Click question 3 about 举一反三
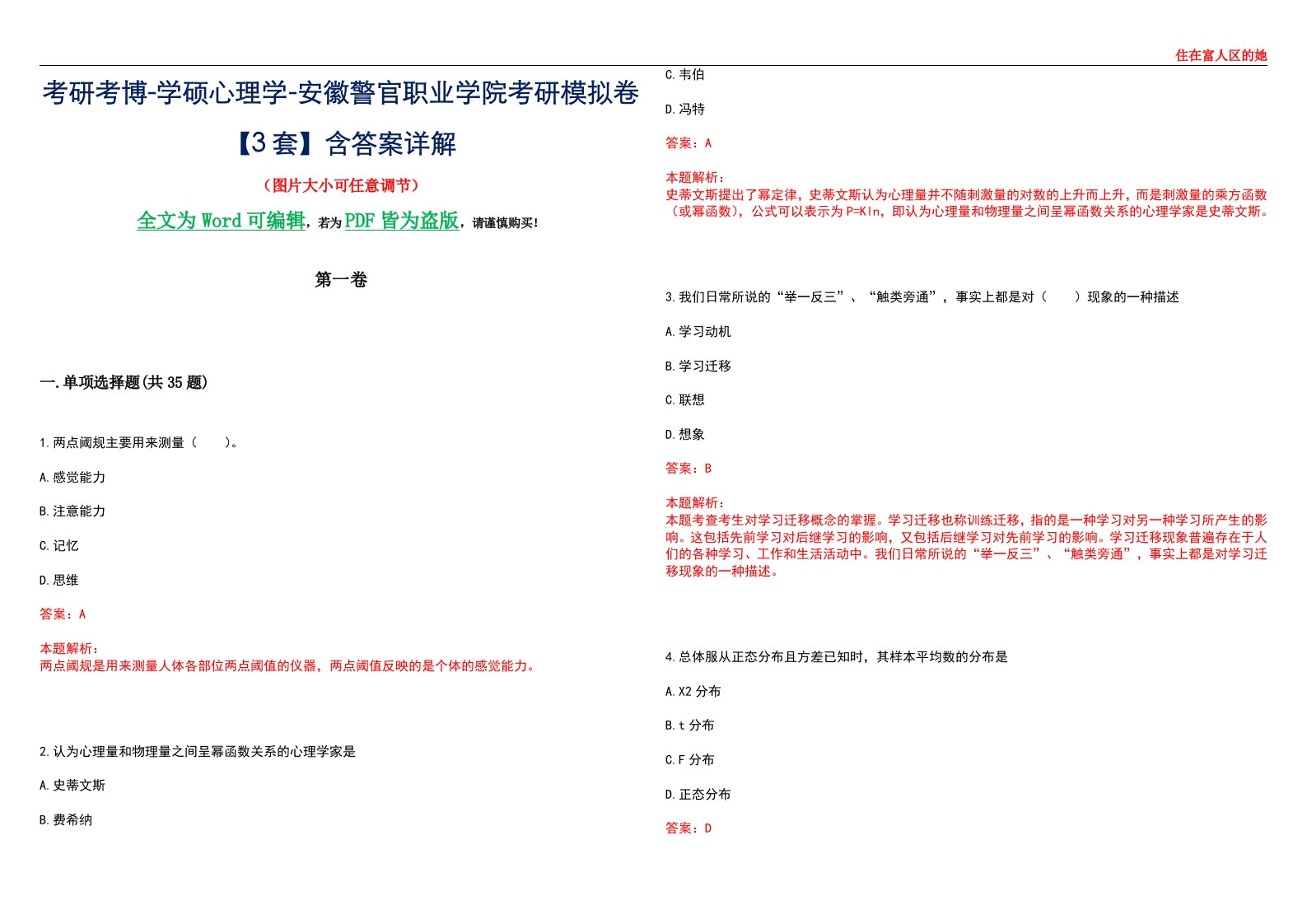This screenshot has width=1307, height=924. 922,297
